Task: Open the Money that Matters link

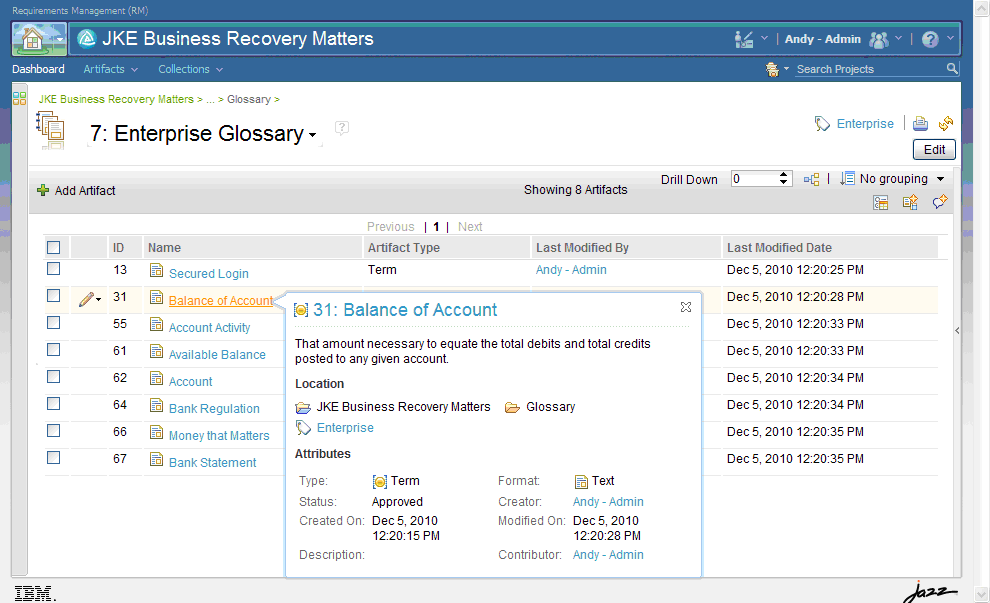Action: [219, 436]
